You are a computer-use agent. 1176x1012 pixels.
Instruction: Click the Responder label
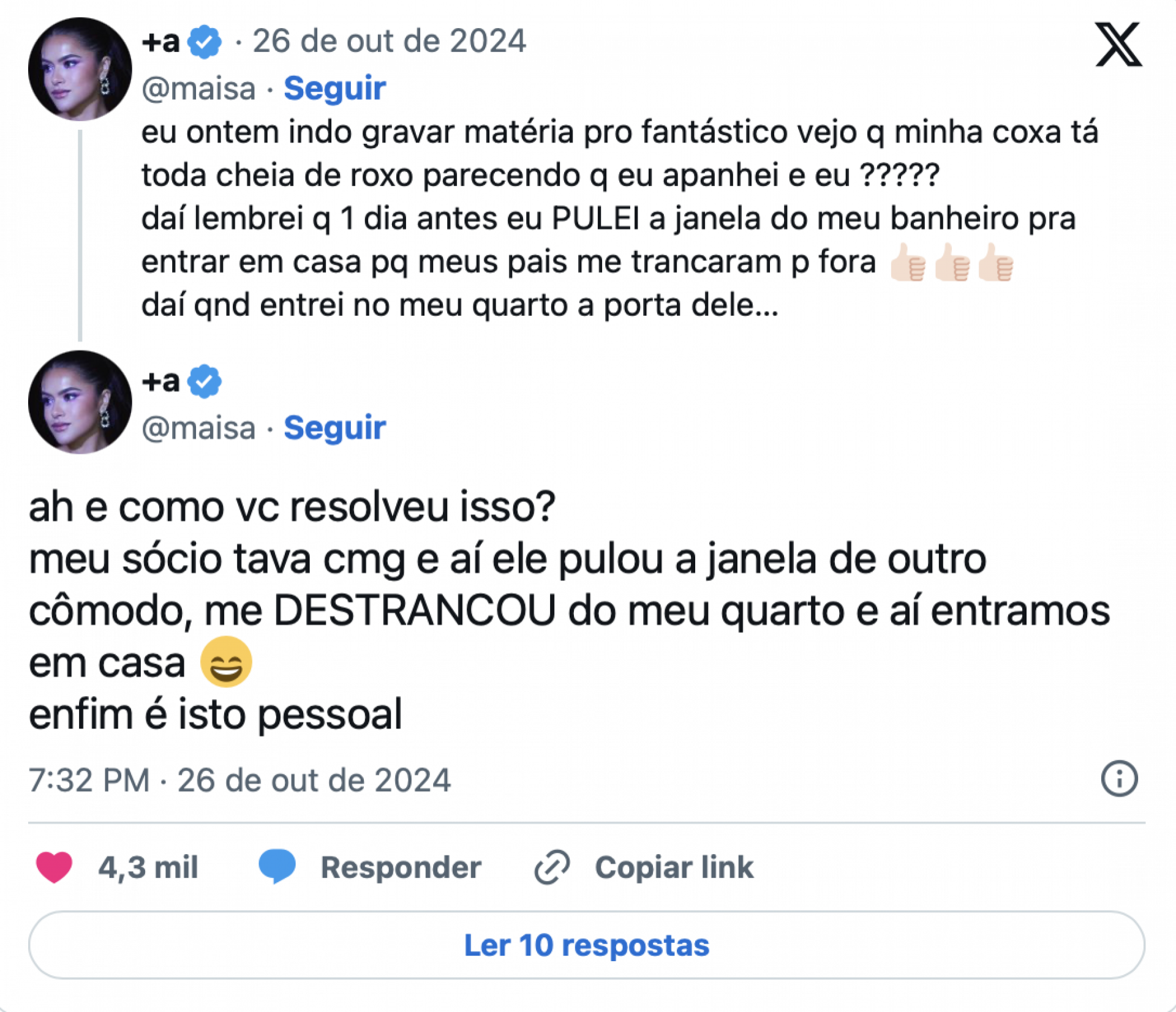[400, 867]
